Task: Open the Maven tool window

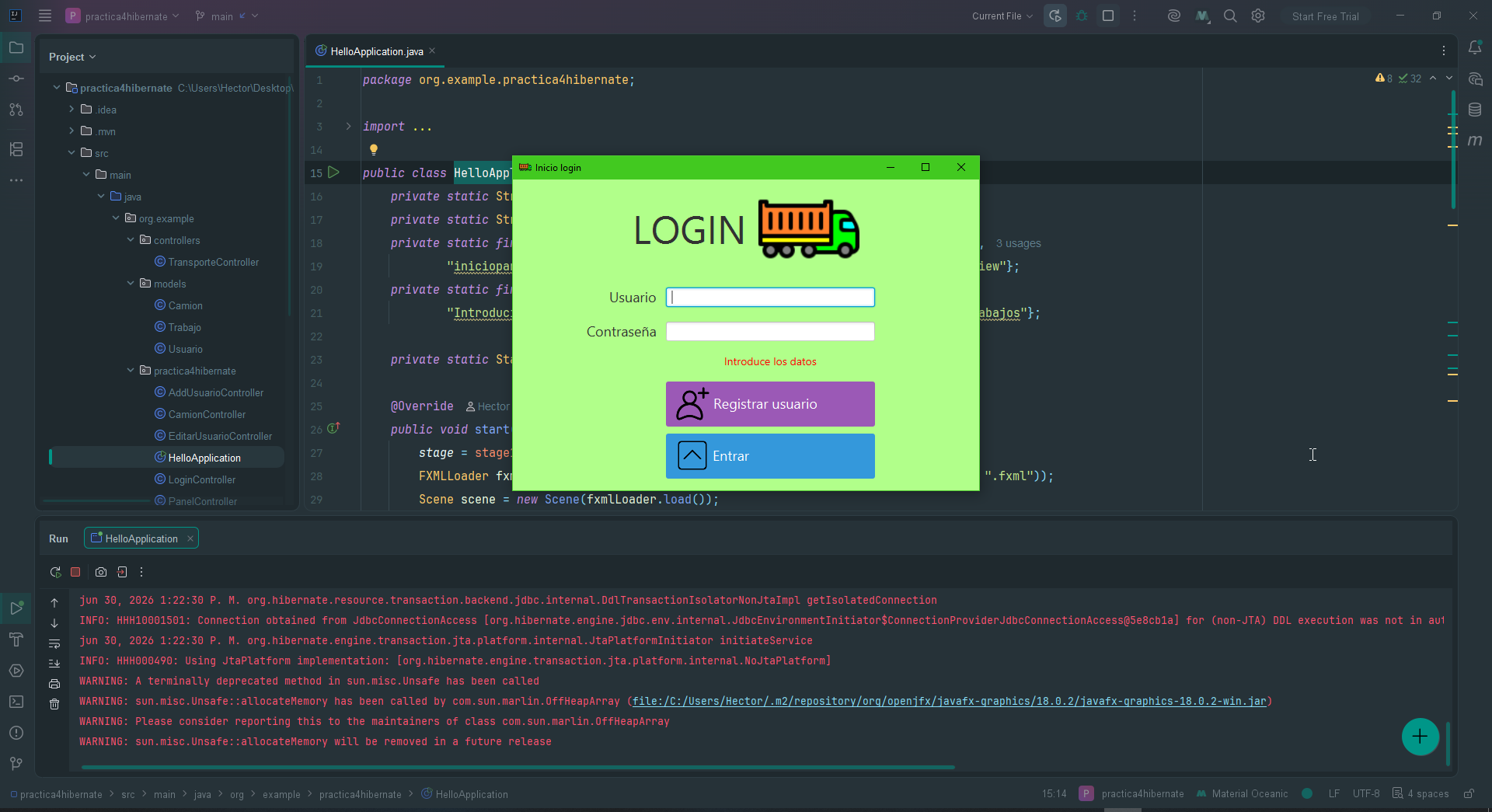Action: [1475, 141]
